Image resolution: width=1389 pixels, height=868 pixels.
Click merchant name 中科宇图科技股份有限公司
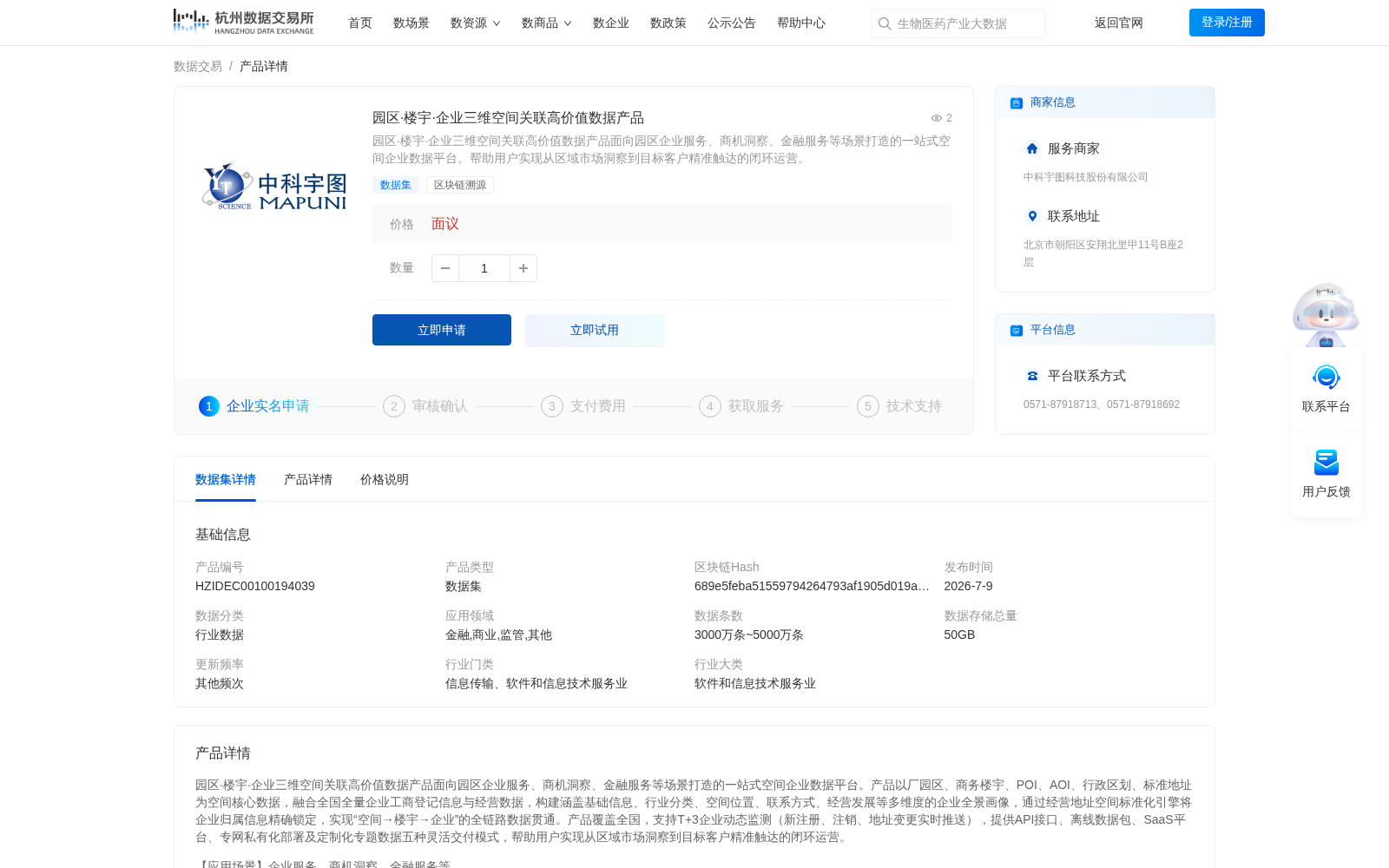tap(1085, 177)
